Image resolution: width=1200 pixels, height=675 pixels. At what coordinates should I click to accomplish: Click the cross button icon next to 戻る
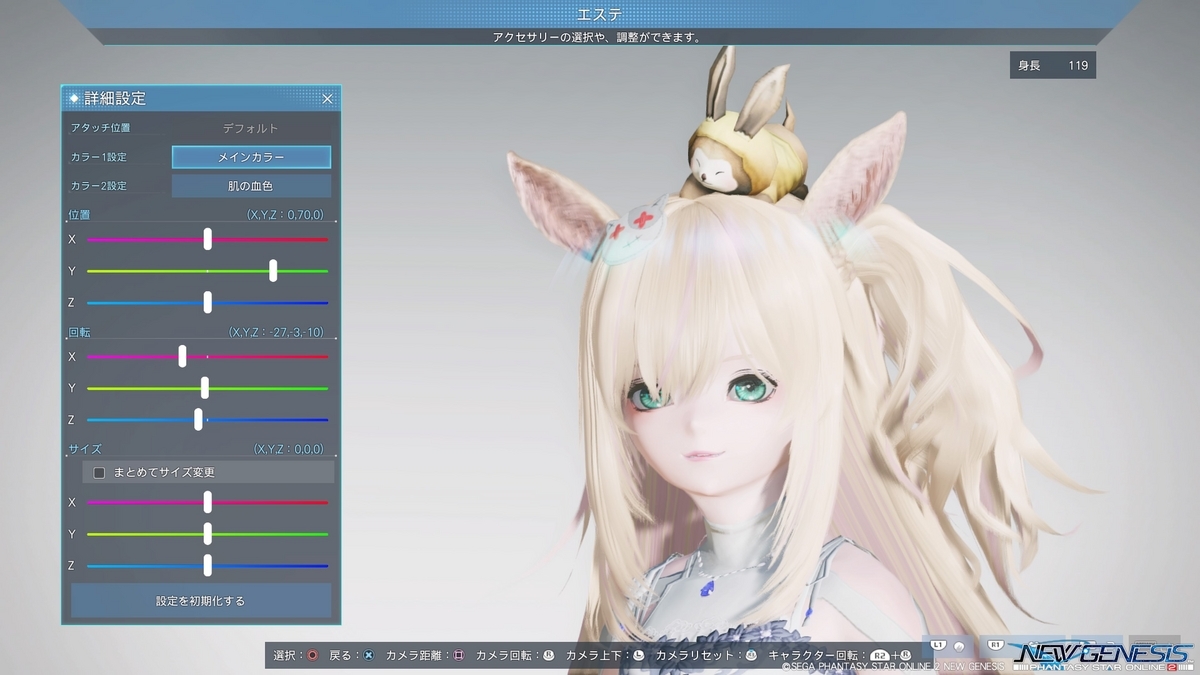(x=368, y=655)
